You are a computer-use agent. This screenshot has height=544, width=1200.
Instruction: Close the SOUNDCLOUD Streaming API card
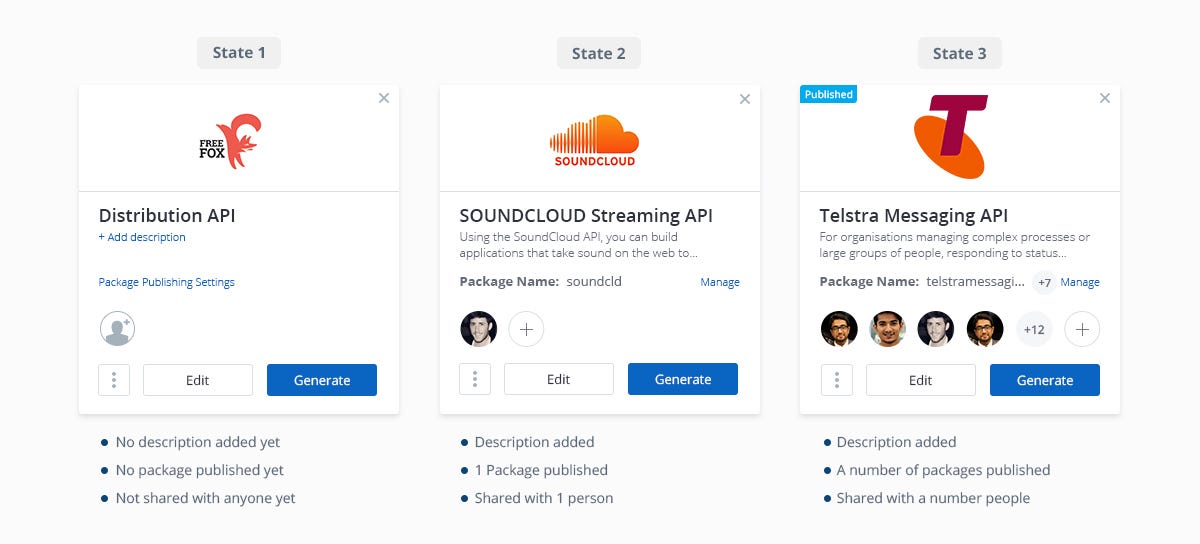(744, 99)
